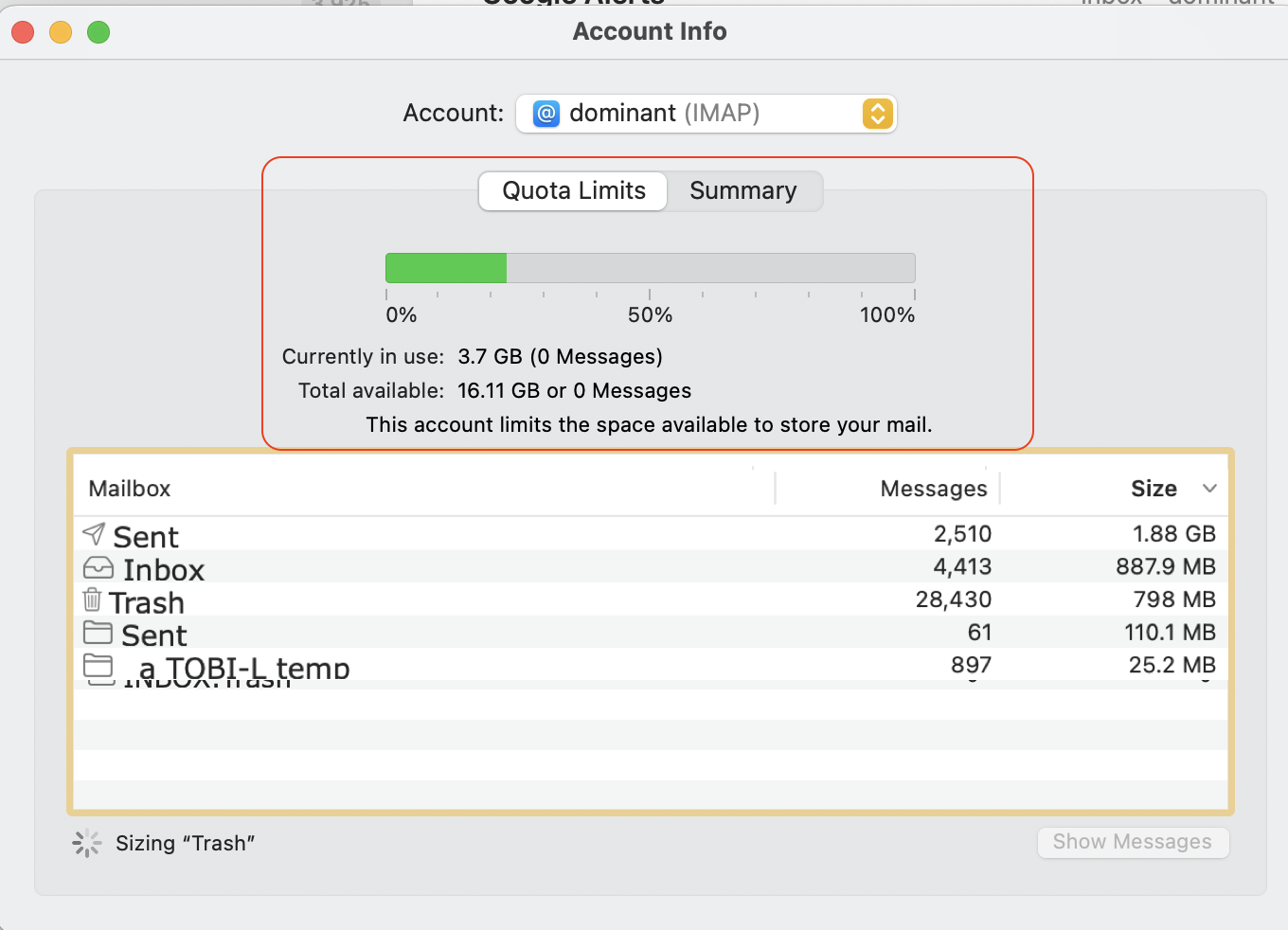Click the Show Messages button
The image size is (1288, 930).
(1133, 842)
